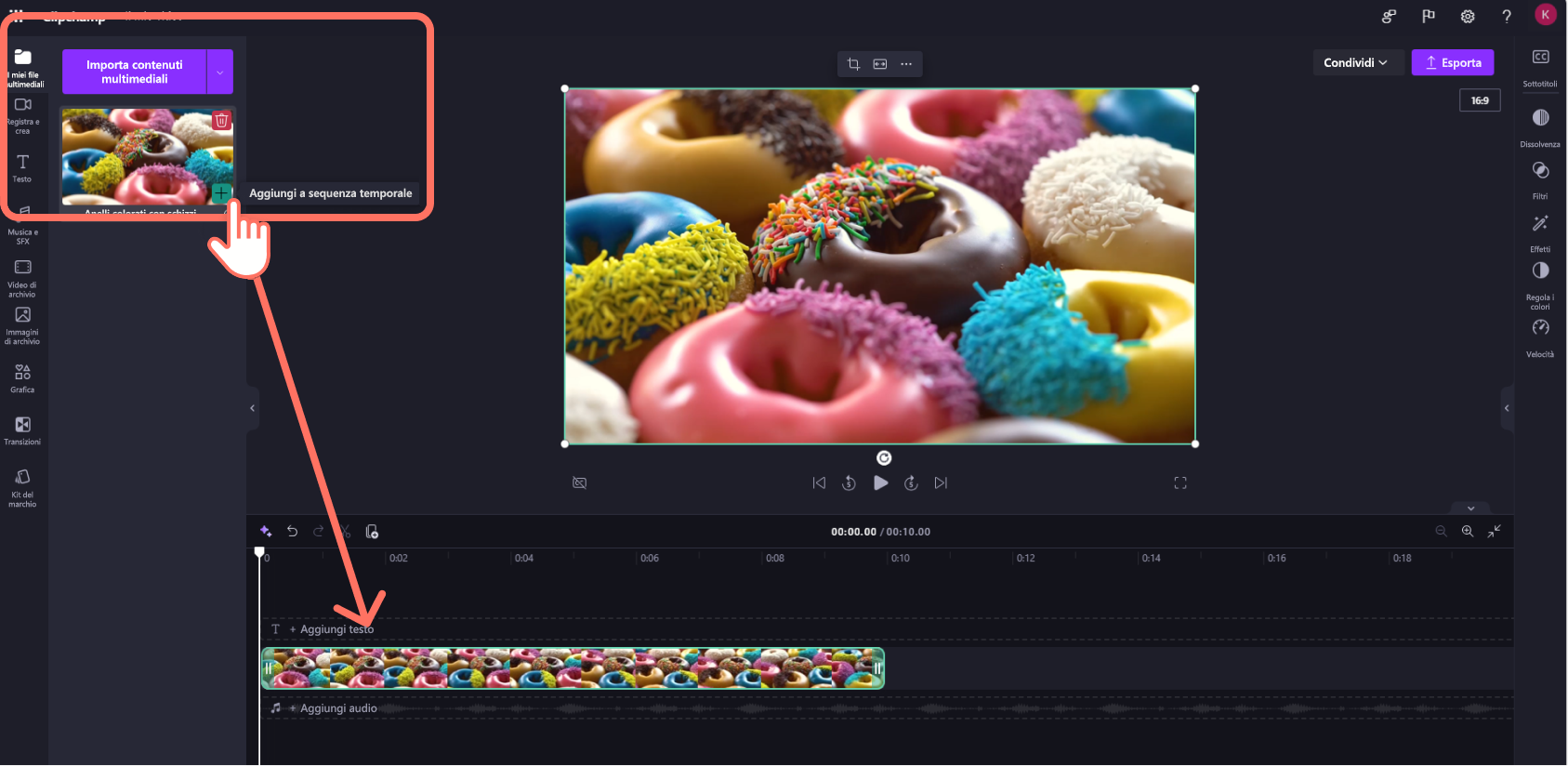
Task: Open Regola i colori panel
Action: pyautogui.click(x=1540, y=285)
